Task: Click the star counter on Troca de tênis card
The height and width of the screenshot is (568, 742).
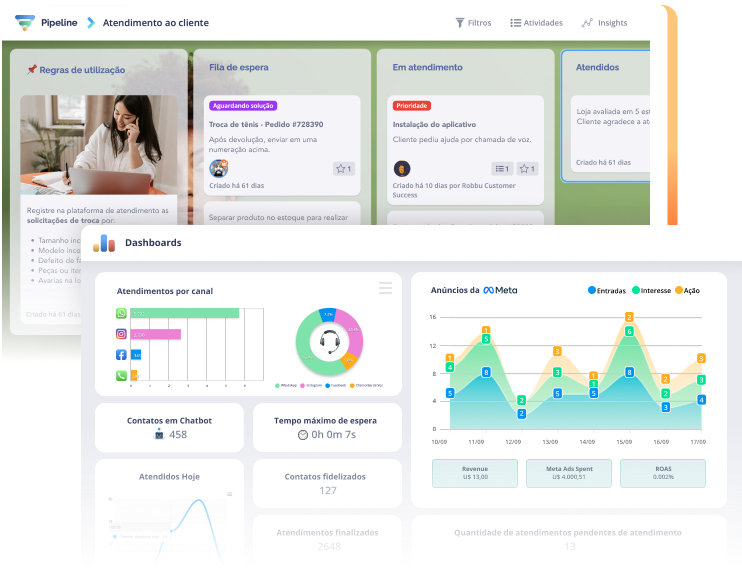Action: [x=344, y=169]
